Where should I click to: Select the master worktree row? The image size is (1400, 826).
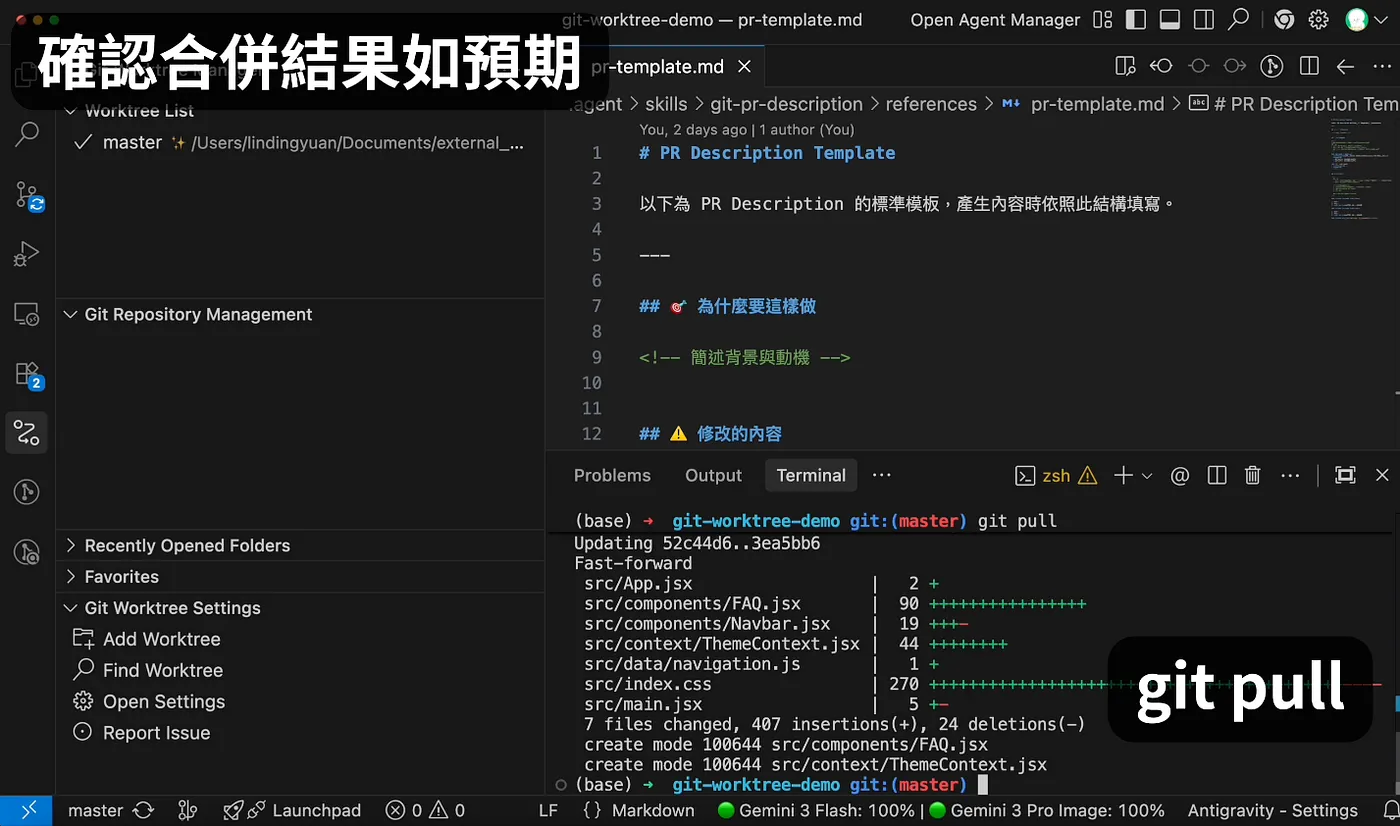tap(300, 143)
